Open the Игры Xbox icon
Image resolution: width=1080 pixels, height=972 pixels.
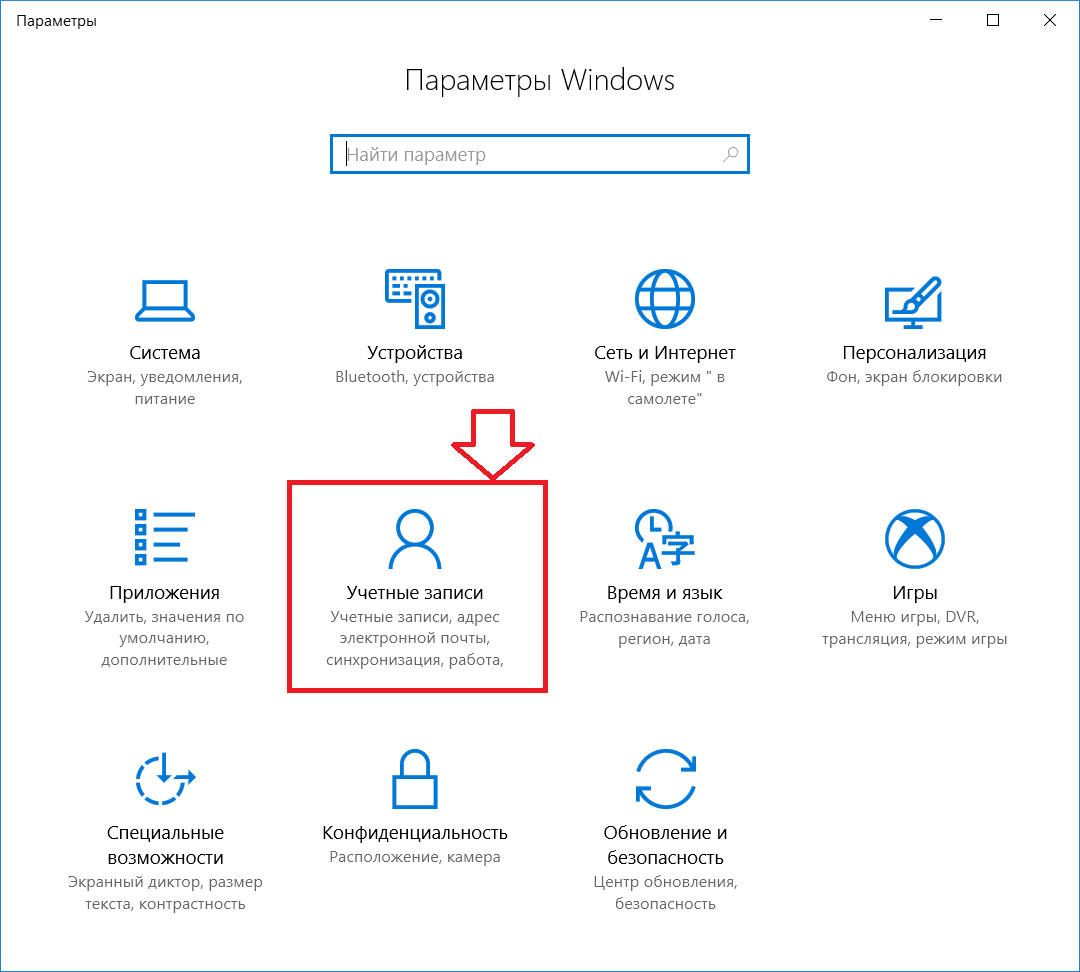(915, 539)
